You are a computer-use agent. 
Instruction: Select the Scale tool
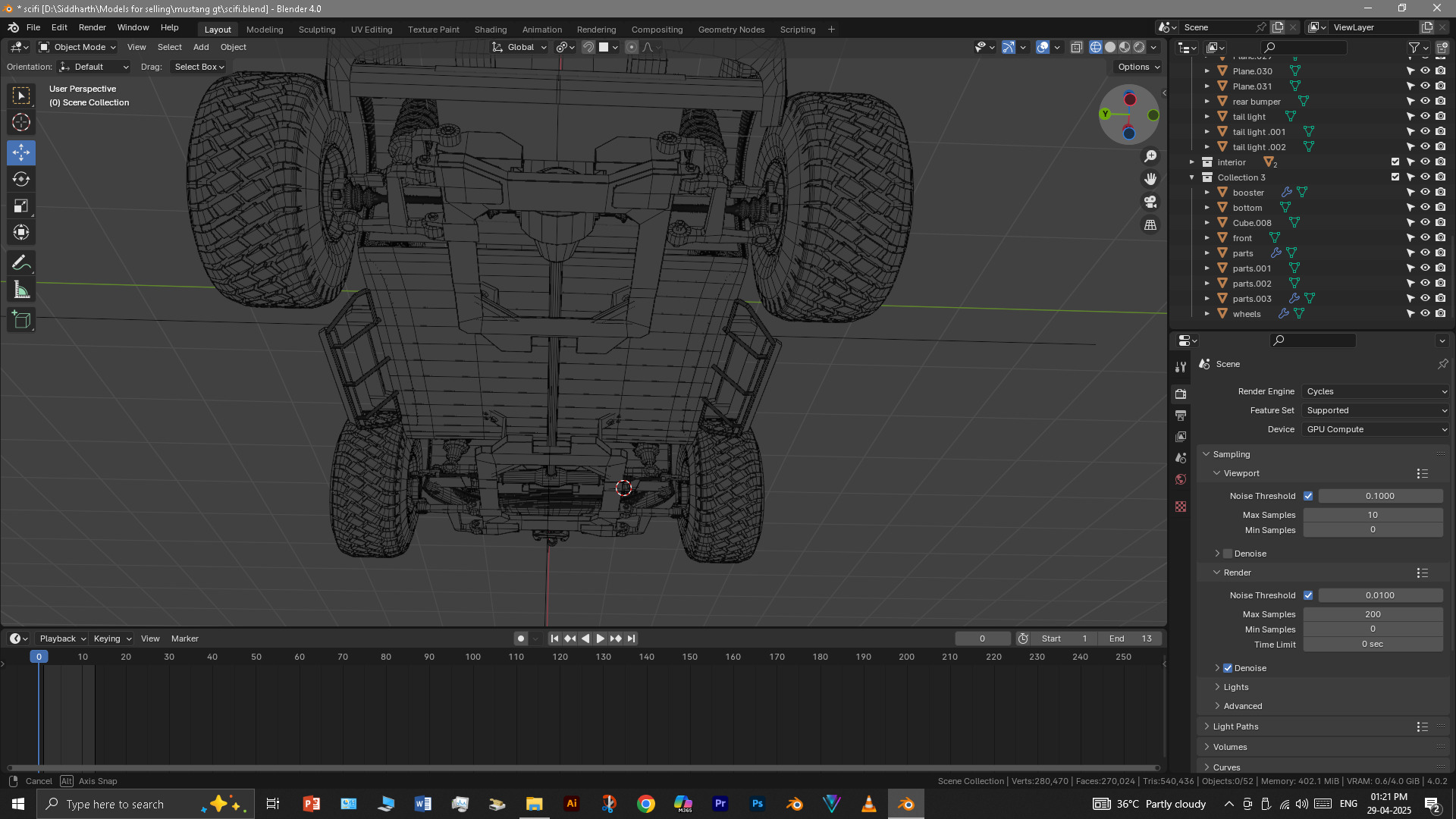(21, 206)
